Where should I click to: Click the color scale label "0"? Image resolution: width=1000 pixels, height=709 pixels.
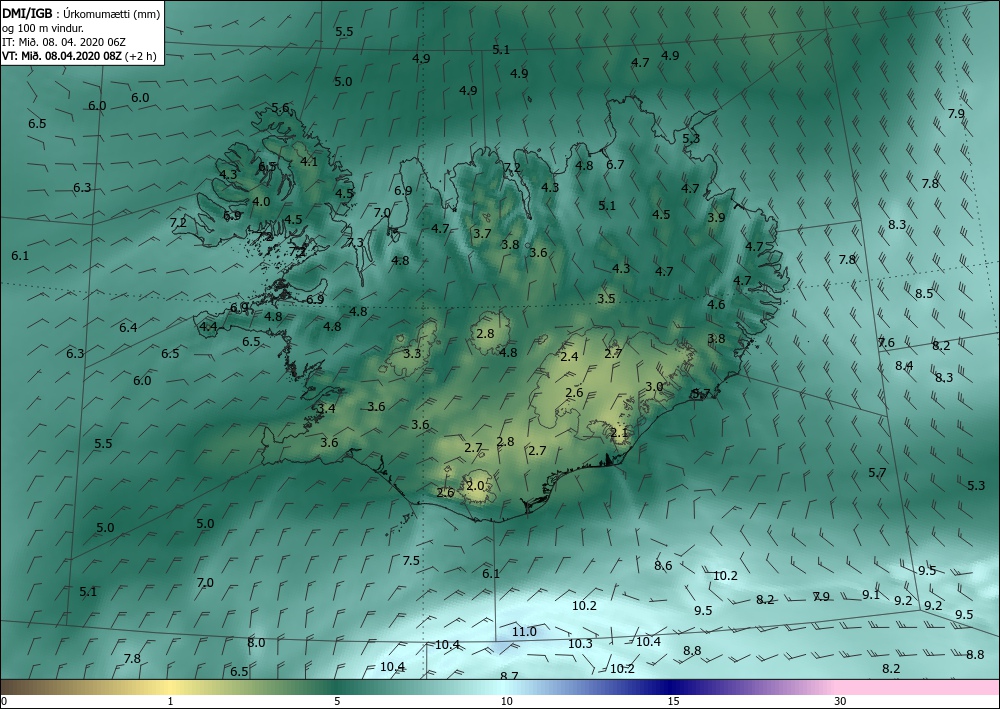tap(4, 701)
